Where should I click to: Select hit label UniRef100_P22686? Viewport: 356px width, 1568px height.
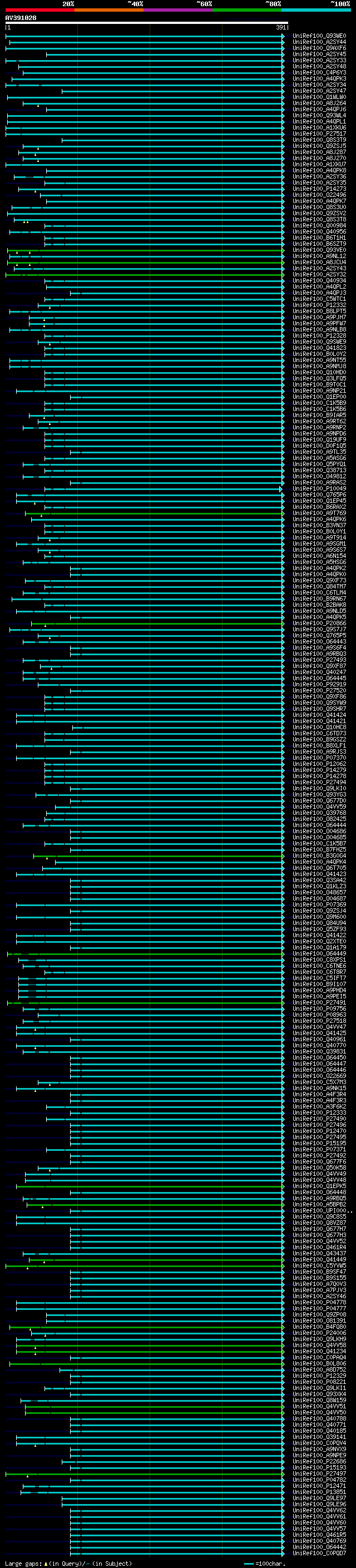tap(319, 1461)
